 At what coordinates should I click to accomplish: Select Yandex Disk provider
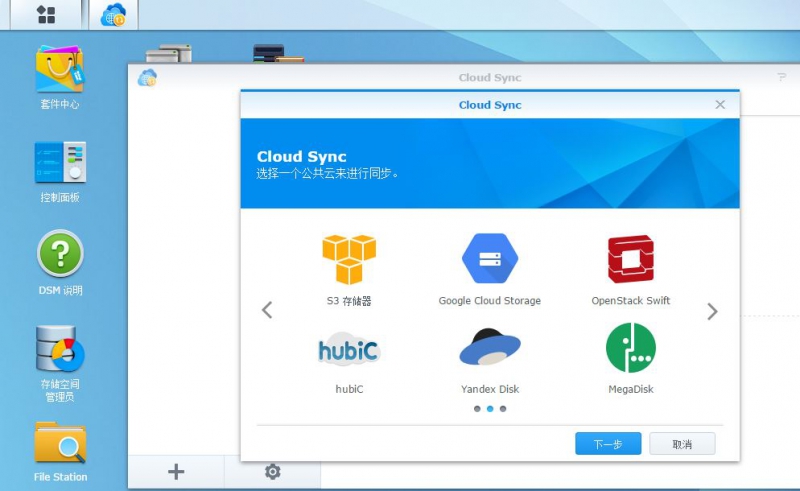coord(489,348)
